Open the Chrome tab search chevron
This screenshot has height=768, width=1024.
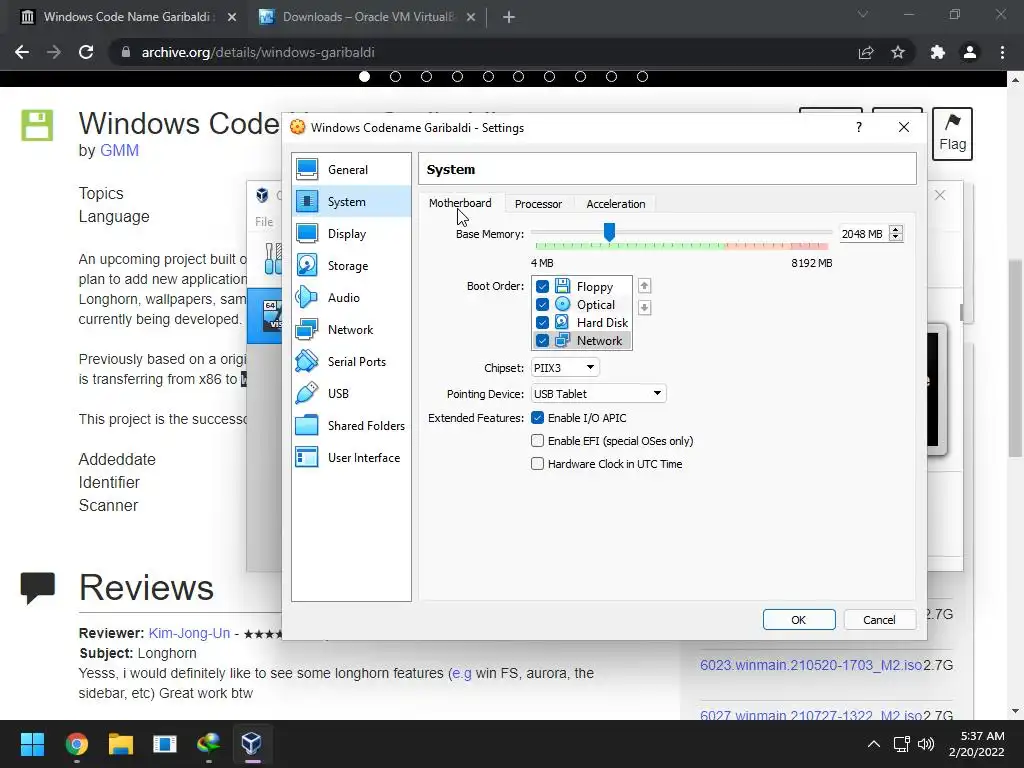(863, 14)
